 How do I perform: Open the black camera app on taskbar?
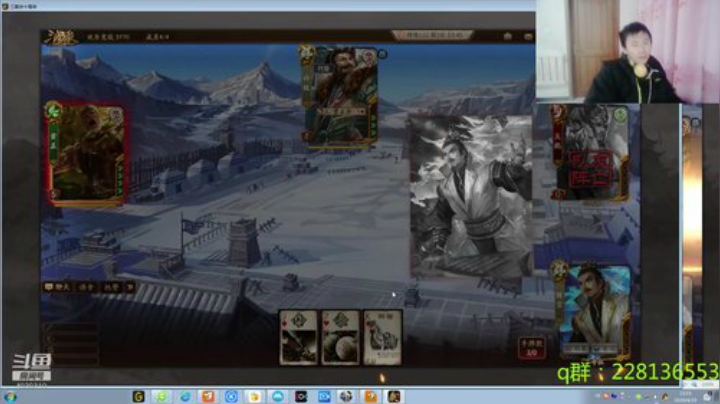tap(301, 396)
